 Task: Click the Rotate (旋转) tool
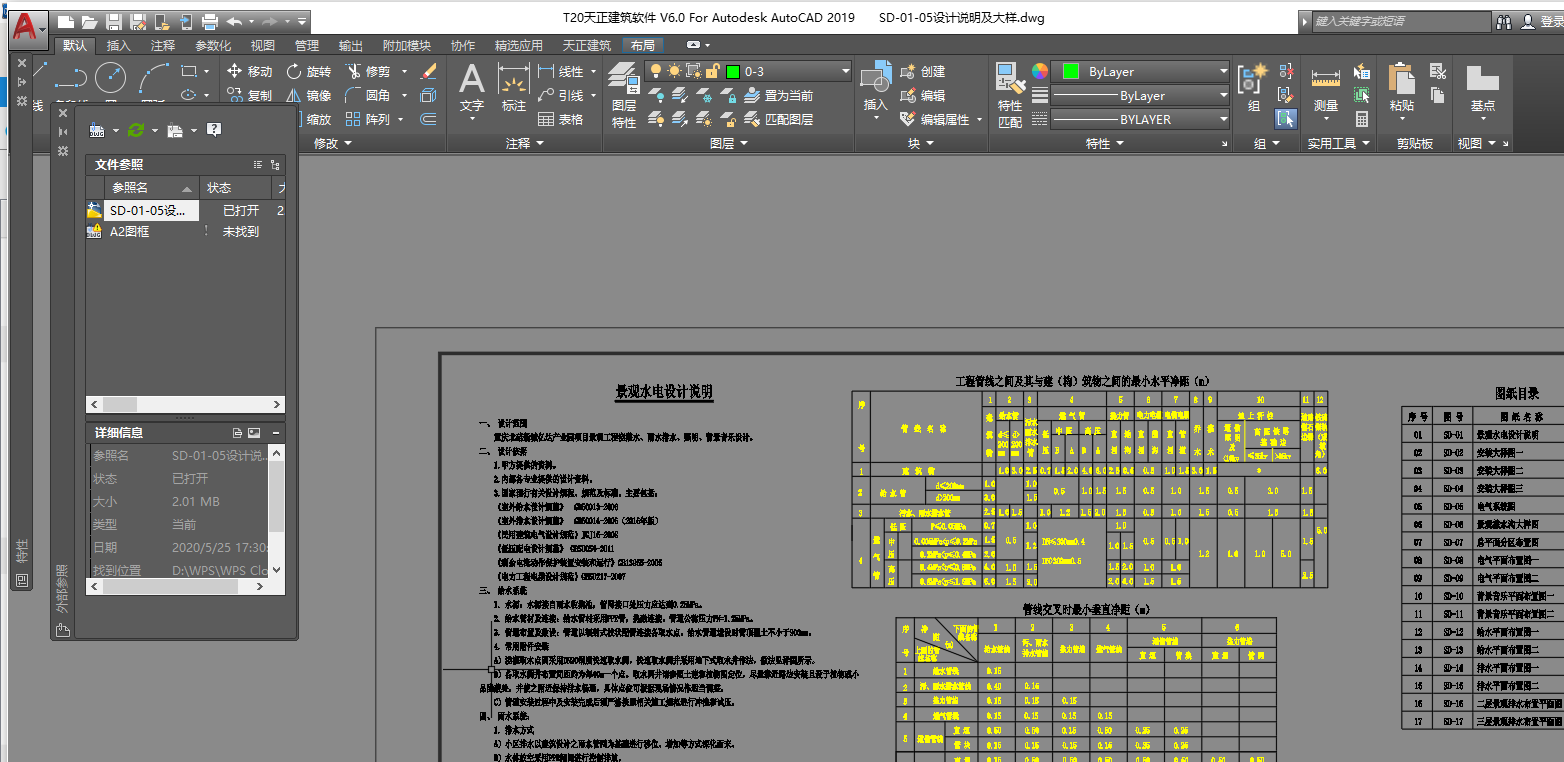(308, 71)
